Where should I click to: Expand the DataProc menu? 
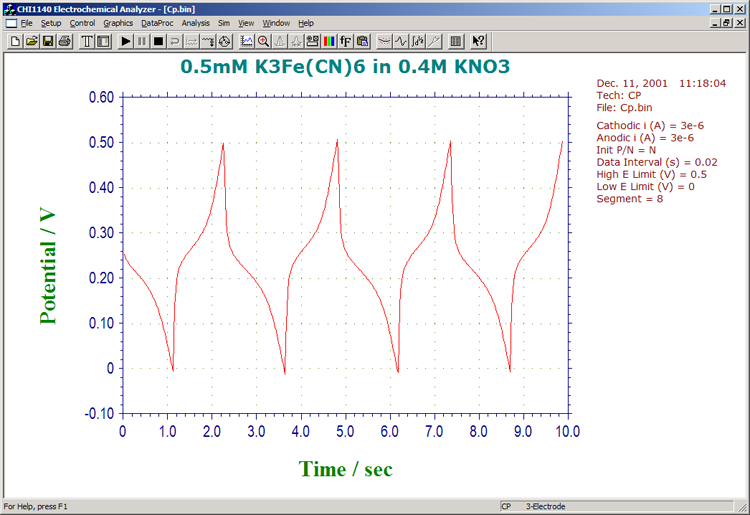tap(157, 22)
